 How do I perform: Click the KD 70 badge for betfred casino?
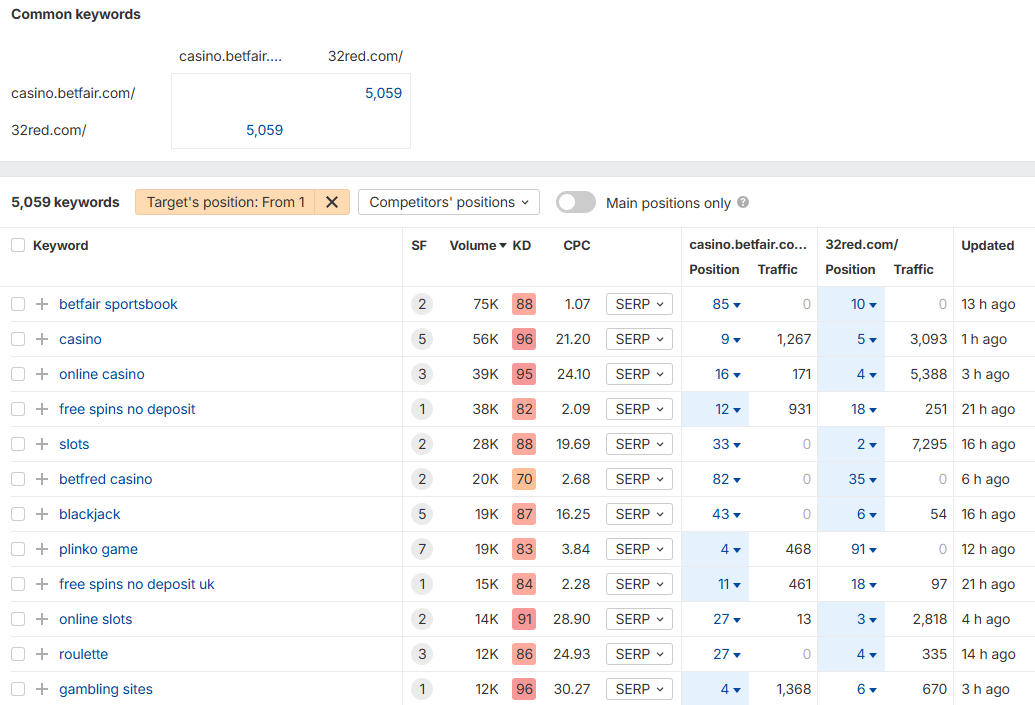click(x=523, y=479)
